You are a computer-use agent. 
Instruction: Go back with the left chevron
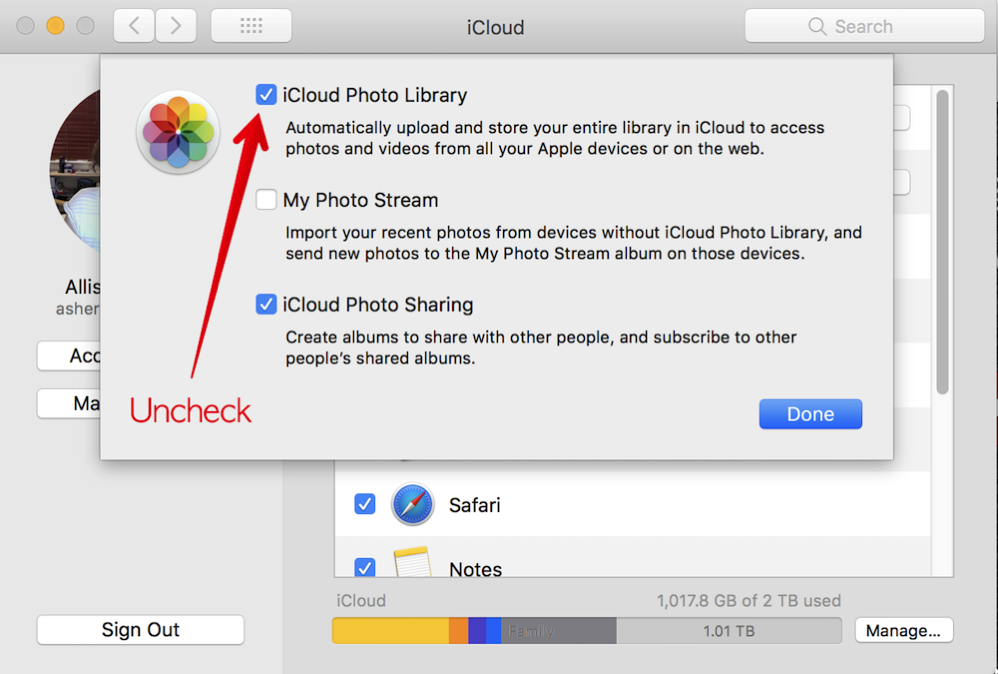click(x=134, y=26)
